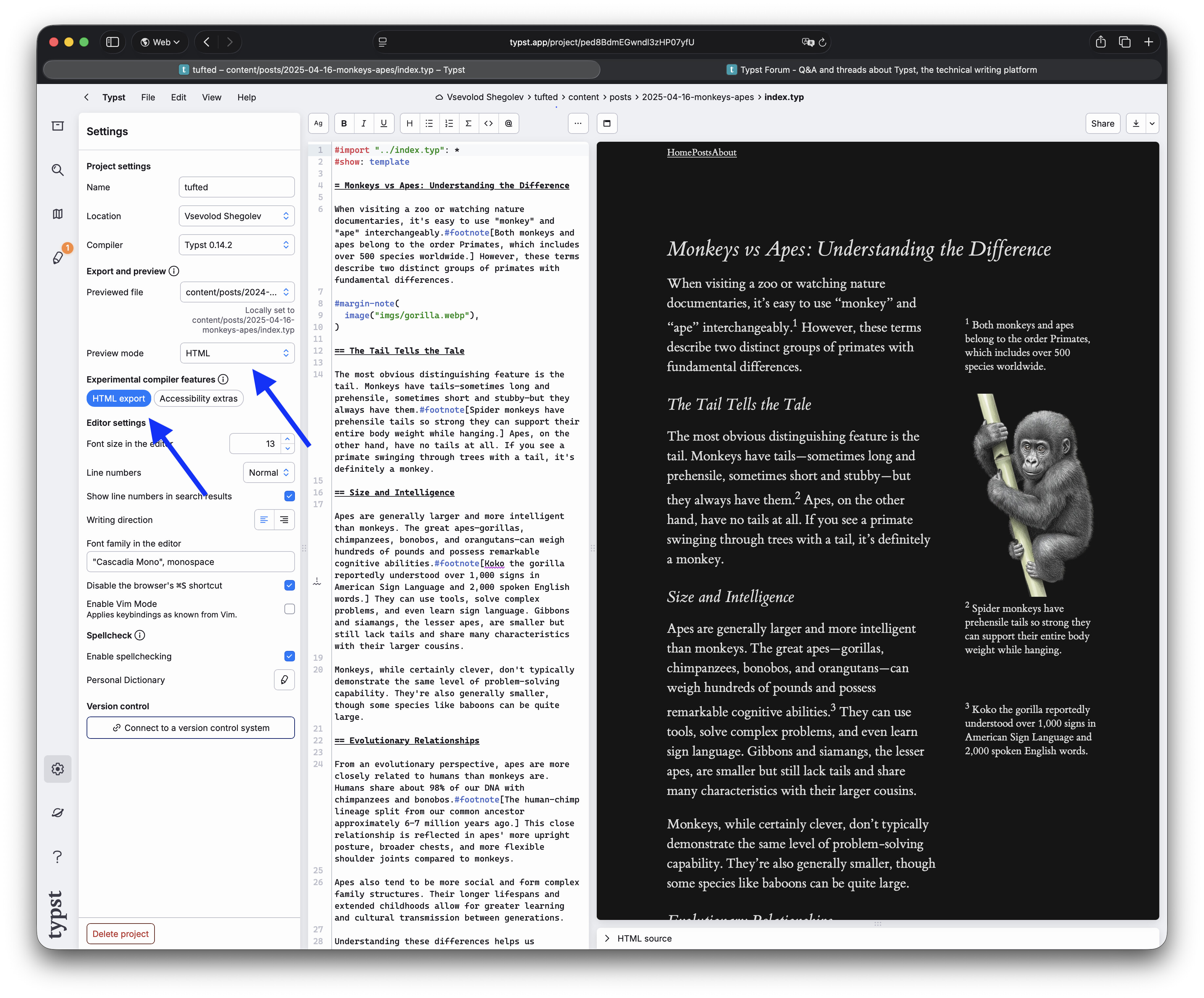The image size is (1204, 998).
Task: Click the download export icon
Action: click(x=1136, y=123)
